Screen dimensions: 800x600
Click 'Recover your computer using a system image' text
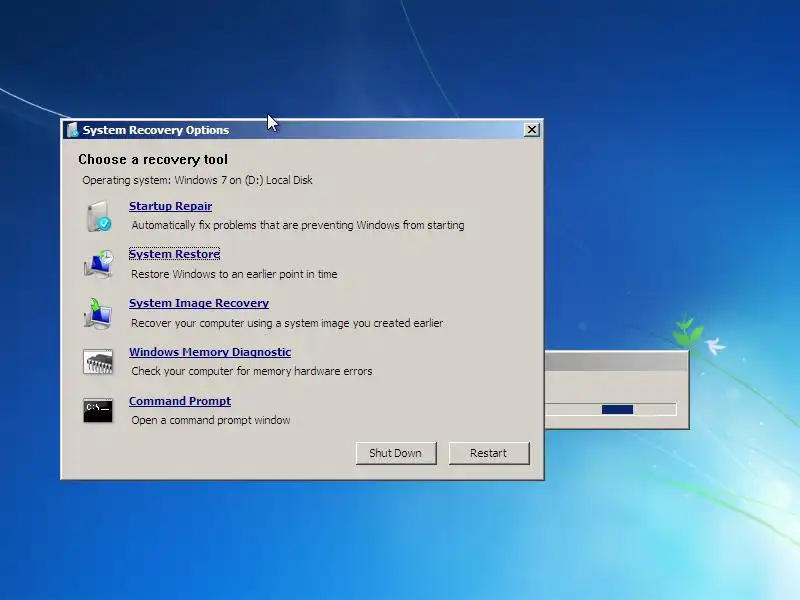pos(287,323)
